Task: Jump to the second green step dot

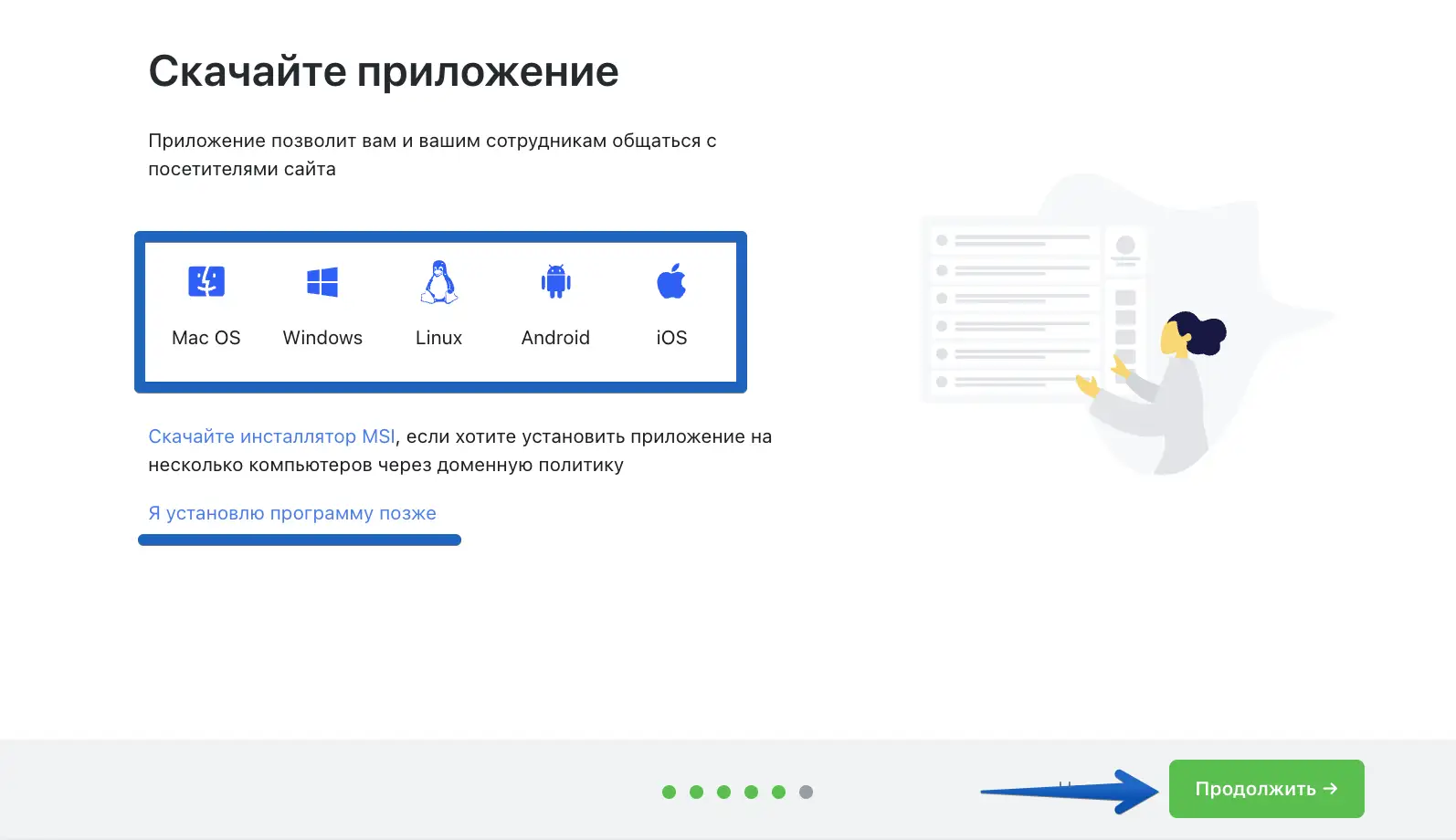Action: point(696,792)
